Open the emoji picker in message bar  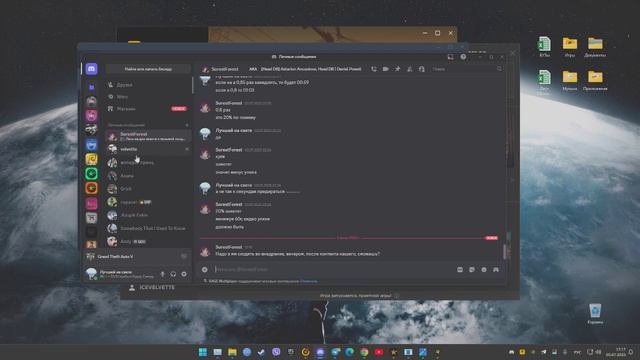pyautogui.click(x=484, y=269)
